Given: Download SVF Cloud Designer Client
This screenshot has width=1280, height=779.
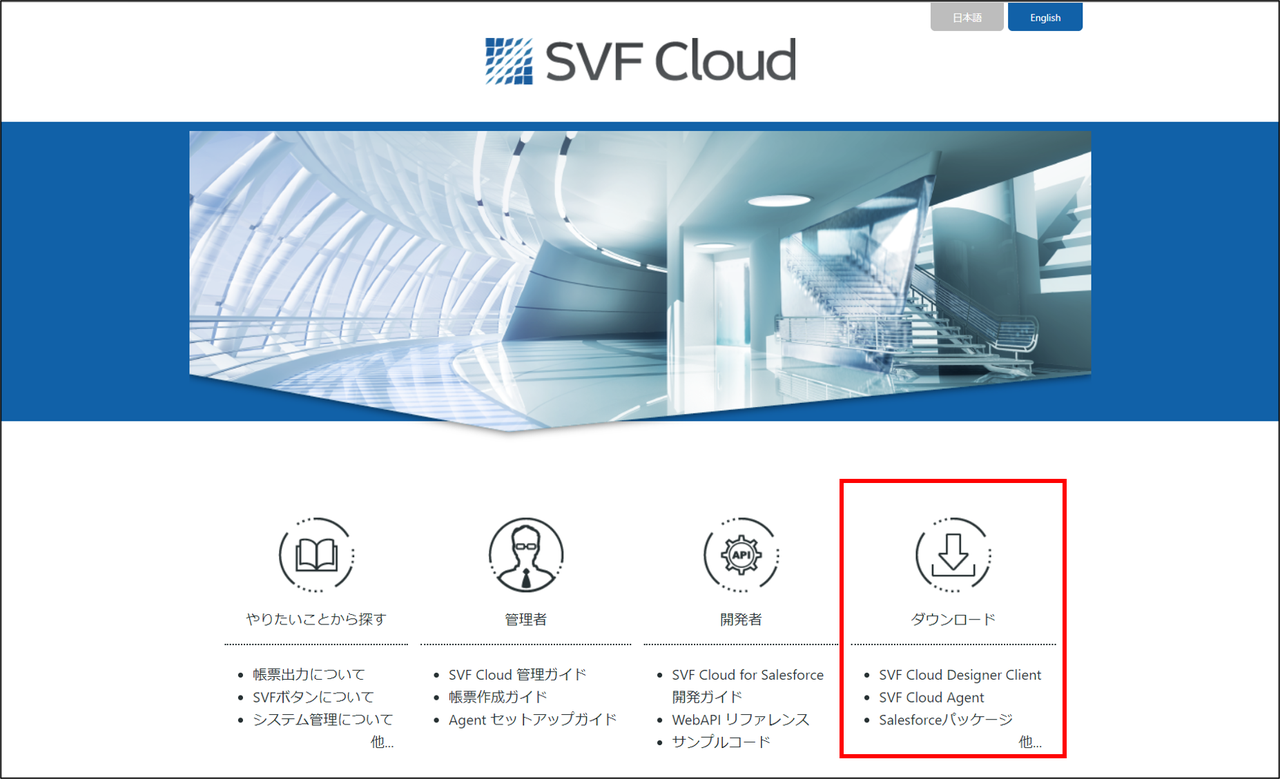Looking at the screenshot, I should click(959, 674).
